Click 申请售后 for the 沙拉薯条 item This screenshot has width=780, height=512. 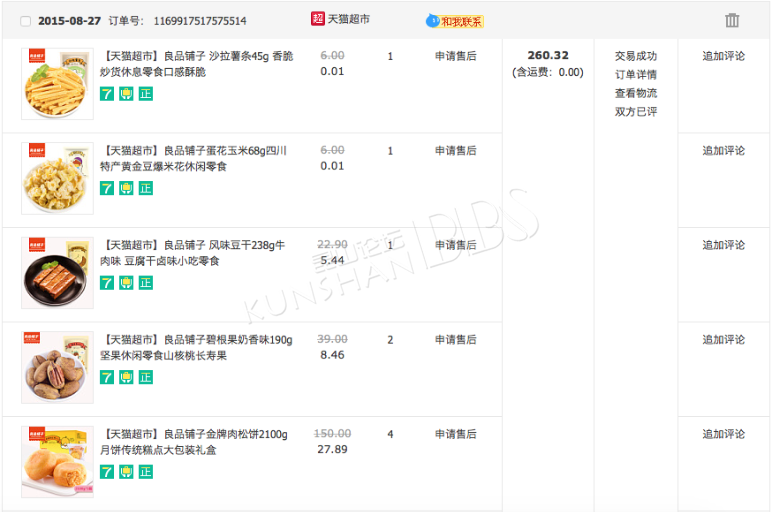click(x=456, y=56)
